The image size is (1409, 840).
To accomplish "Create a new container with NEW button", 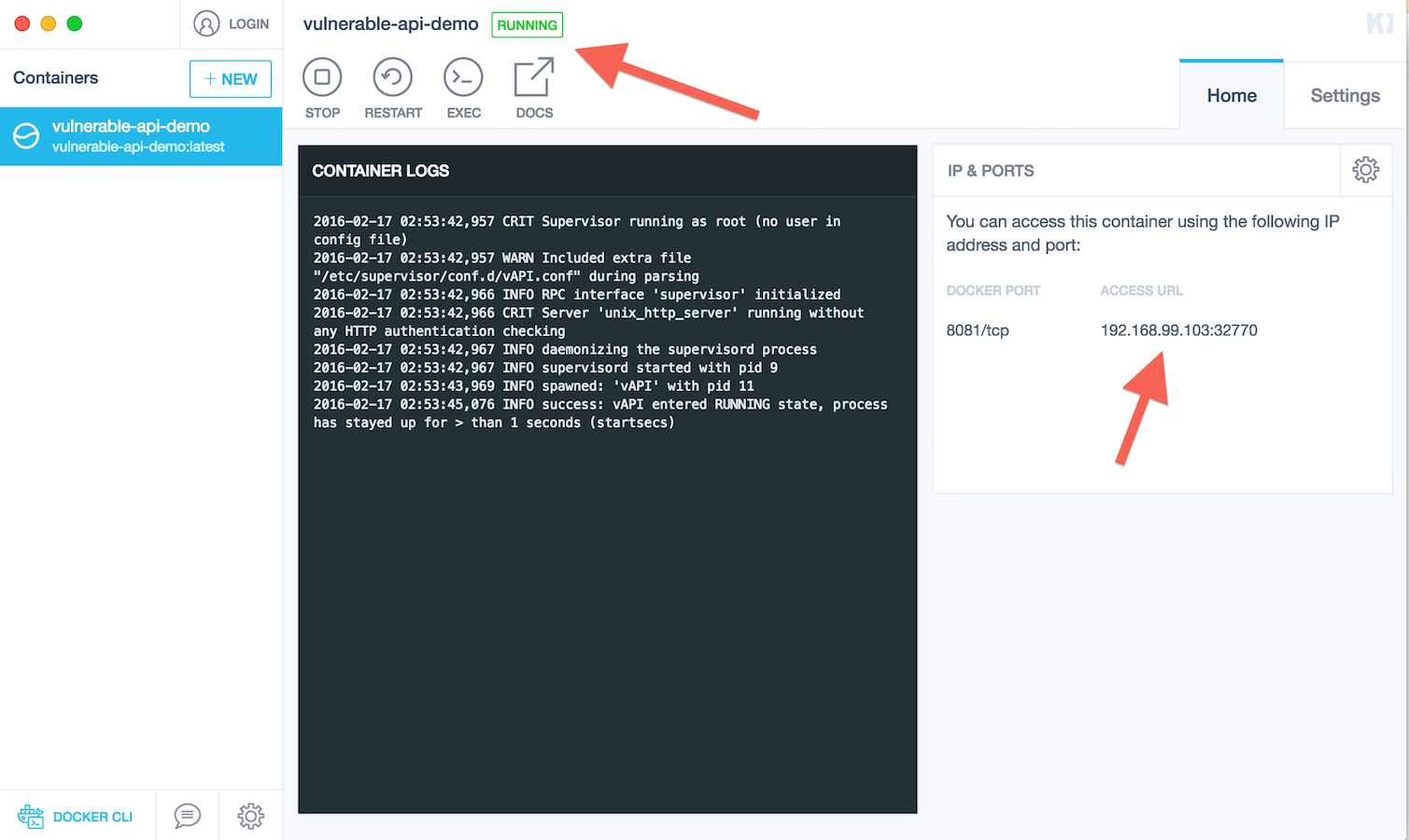I will click(x=231, y=79).
